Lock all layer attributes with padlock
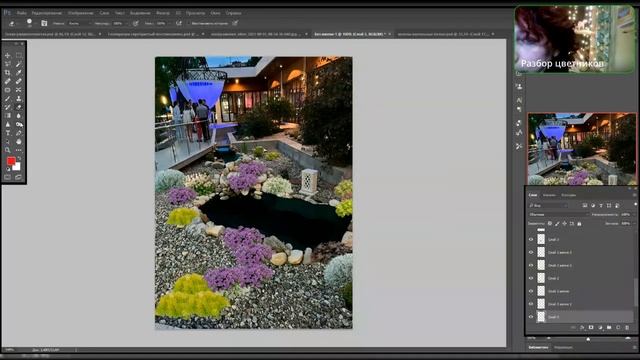 point(579,224)
